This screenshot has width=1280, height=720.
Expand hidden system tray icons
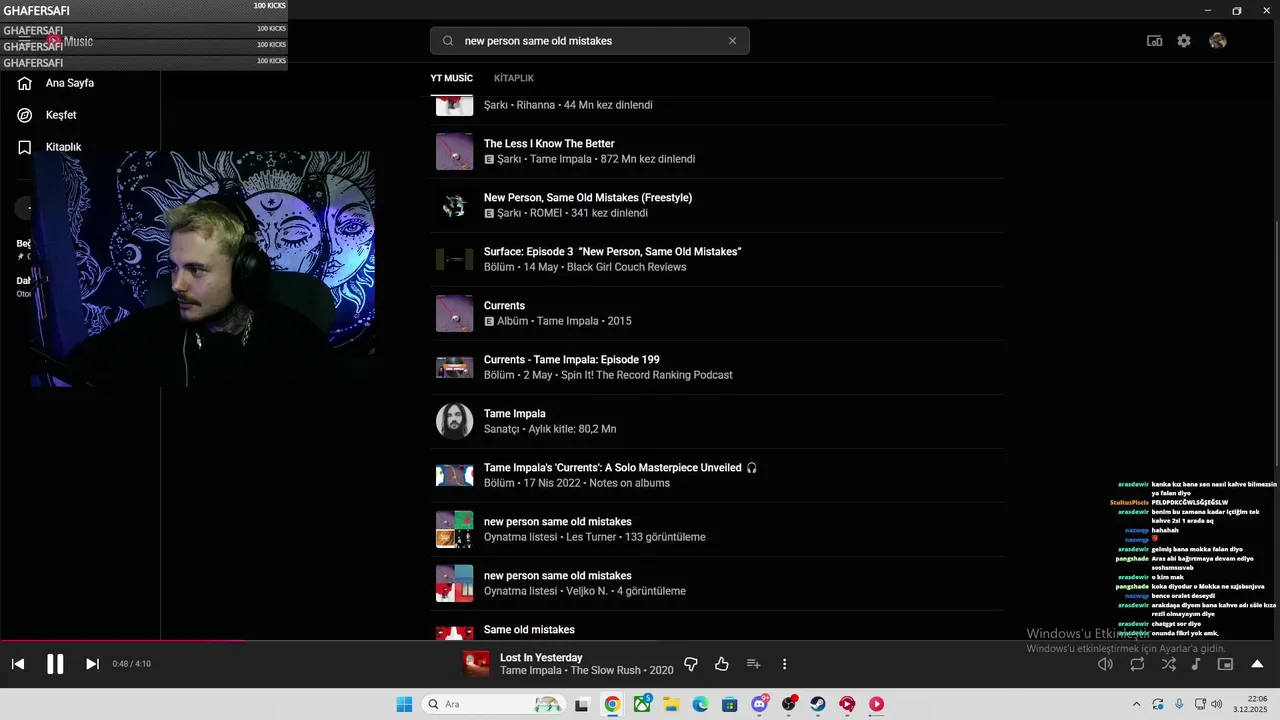pos(1136,704)
